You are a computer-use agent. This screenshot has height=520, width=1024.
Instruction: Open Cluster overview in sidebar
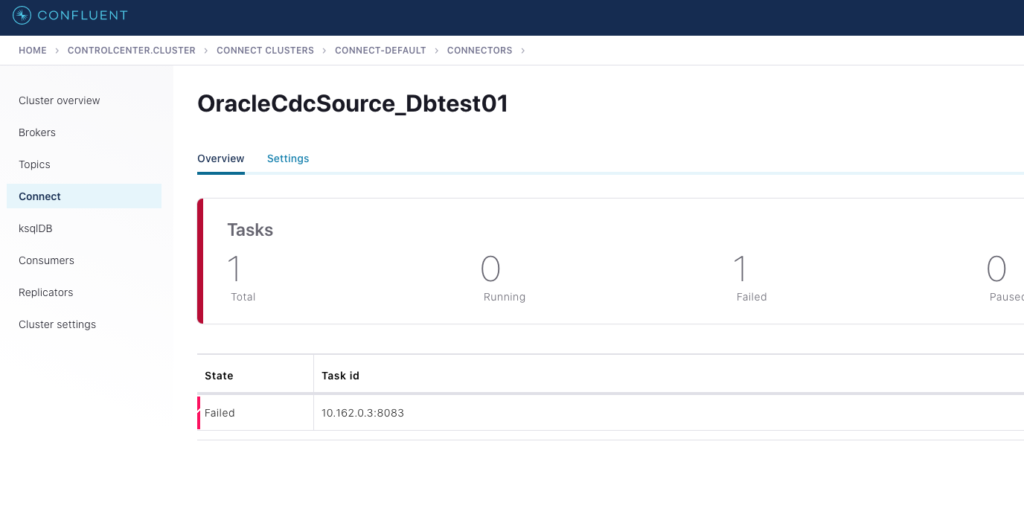59,101
